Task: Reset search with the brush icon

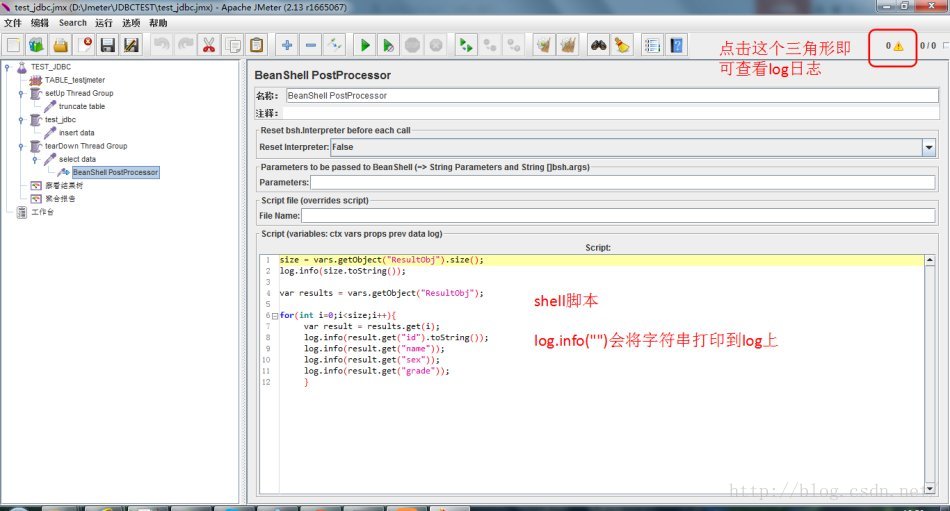Action: pos(622,45)
